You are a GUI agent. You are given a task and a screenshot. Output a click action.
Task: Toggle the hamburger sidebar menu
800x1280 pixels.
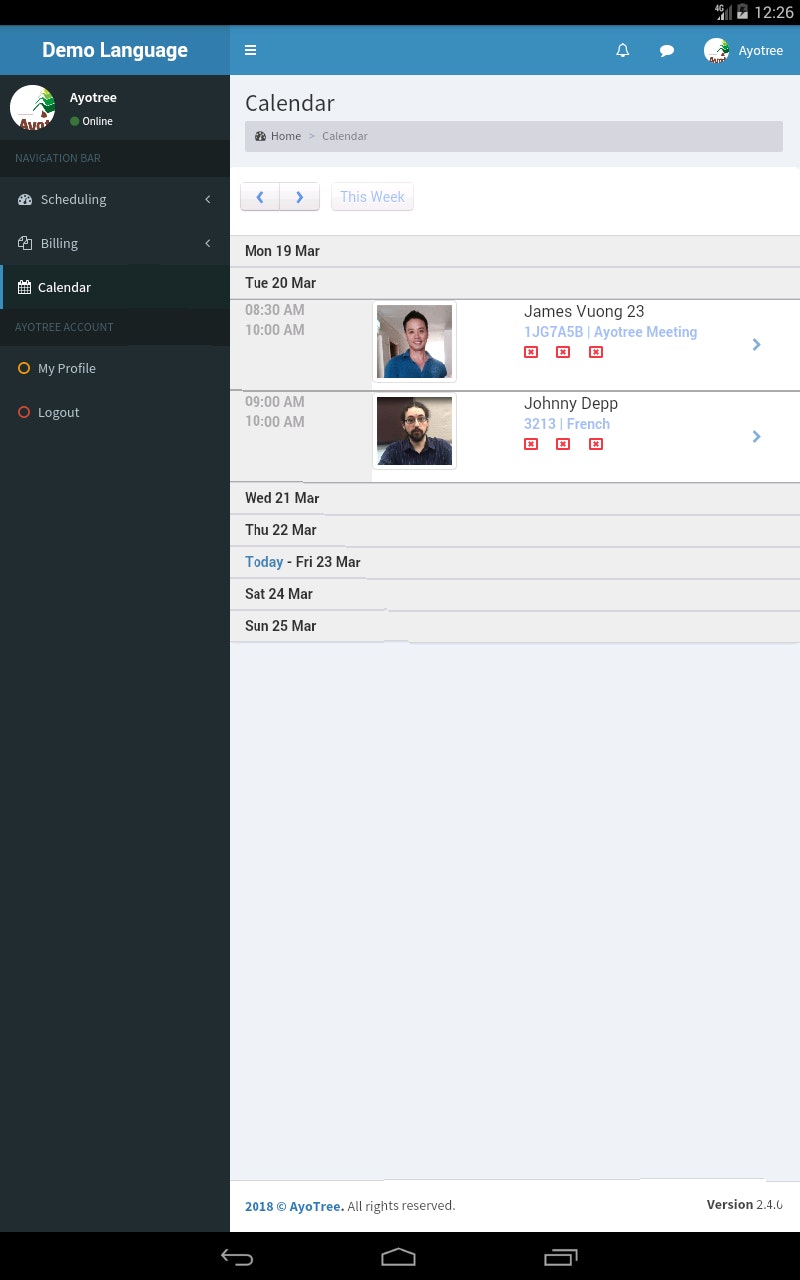coord(250,50)
